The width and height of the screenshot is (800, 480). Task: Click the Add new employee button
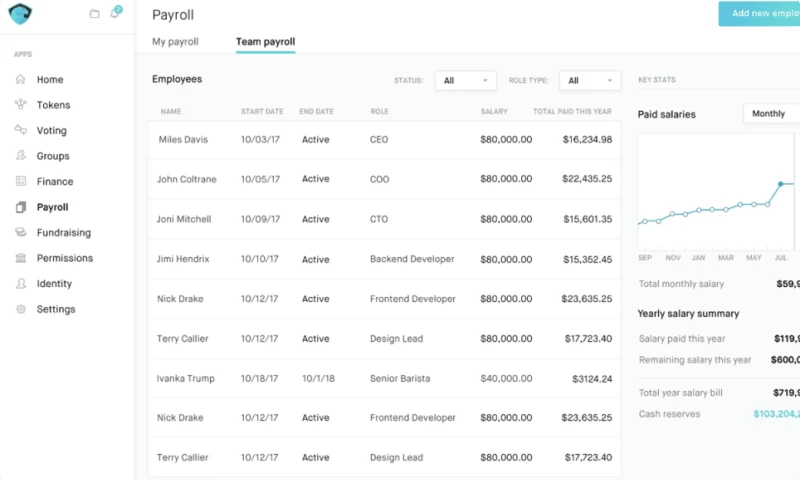(759, 14)
